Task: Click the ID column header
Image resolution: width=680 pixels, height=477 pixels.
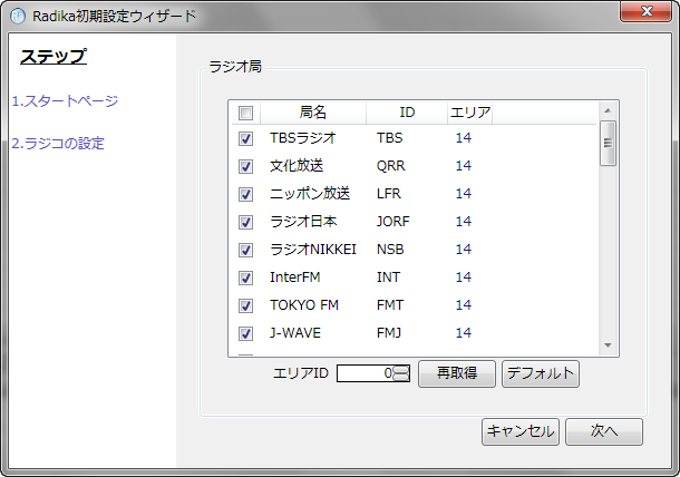Action: click(x=407, y=113)
